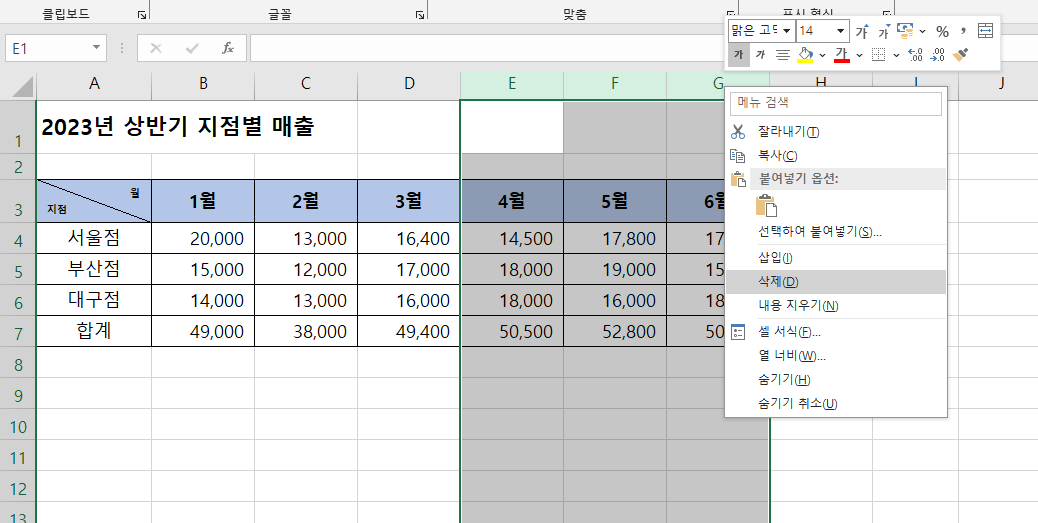Select row 7 header
The image size is (1038, 523).
pos(18,332)
